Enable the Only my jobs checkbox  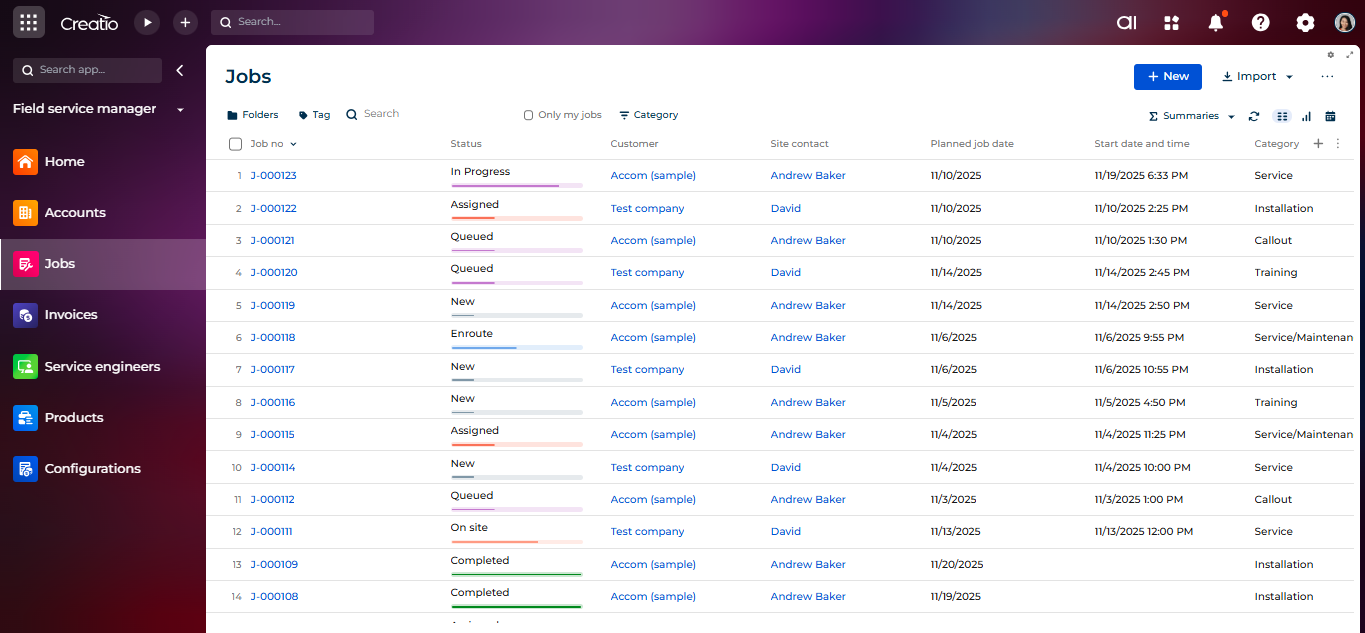pyautogui.click(x=529, y=115)
